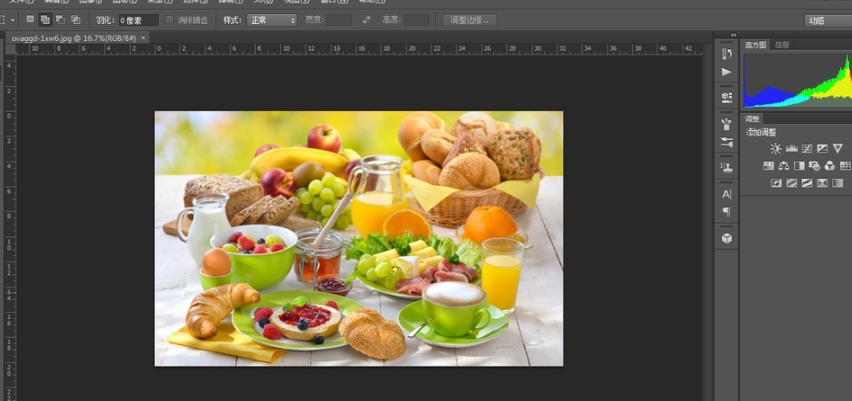Add a Gradient Map adjustment icon
This screenshot has height=401, width=852.
click(x=838, y=183)
